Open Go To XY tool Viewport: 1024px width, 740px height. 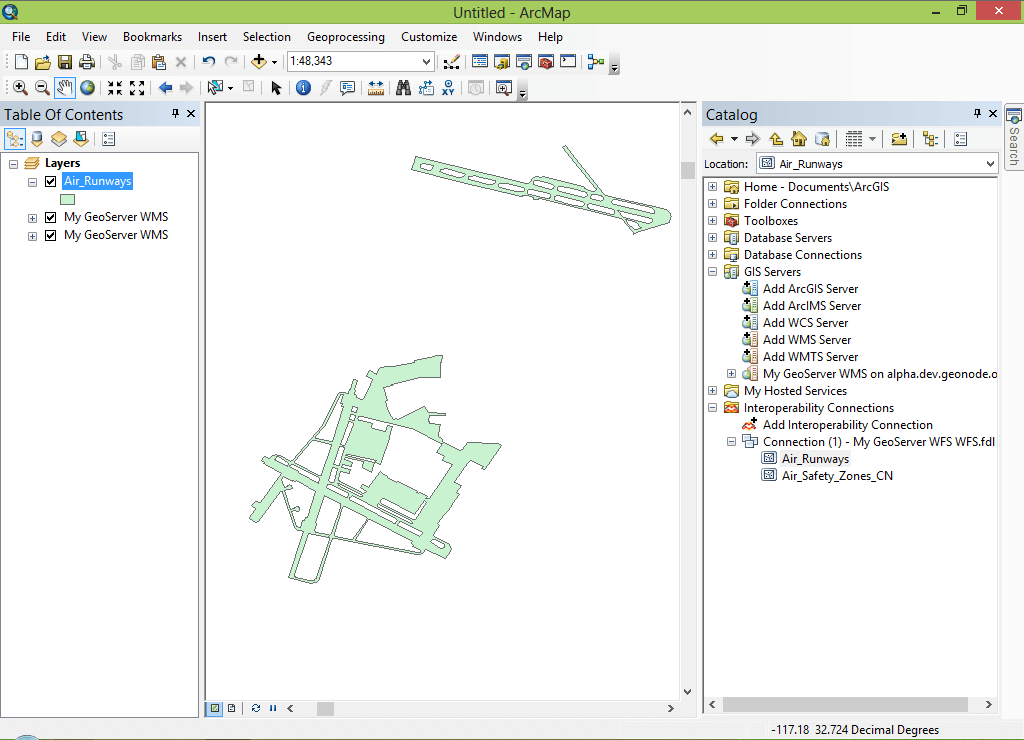(448, 88)
